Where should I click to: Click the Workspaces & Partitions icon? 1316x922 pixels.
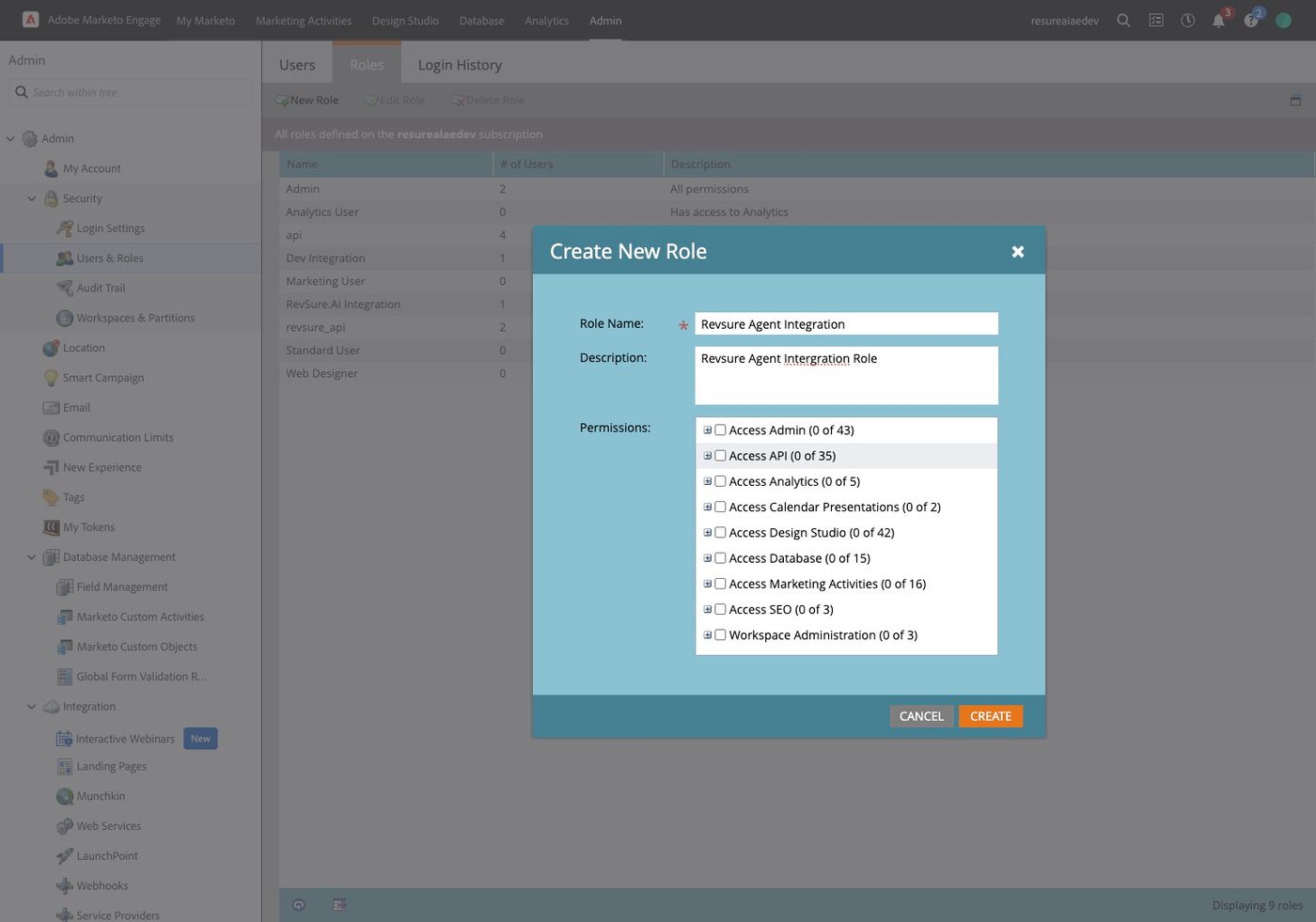tap(65, 318)
